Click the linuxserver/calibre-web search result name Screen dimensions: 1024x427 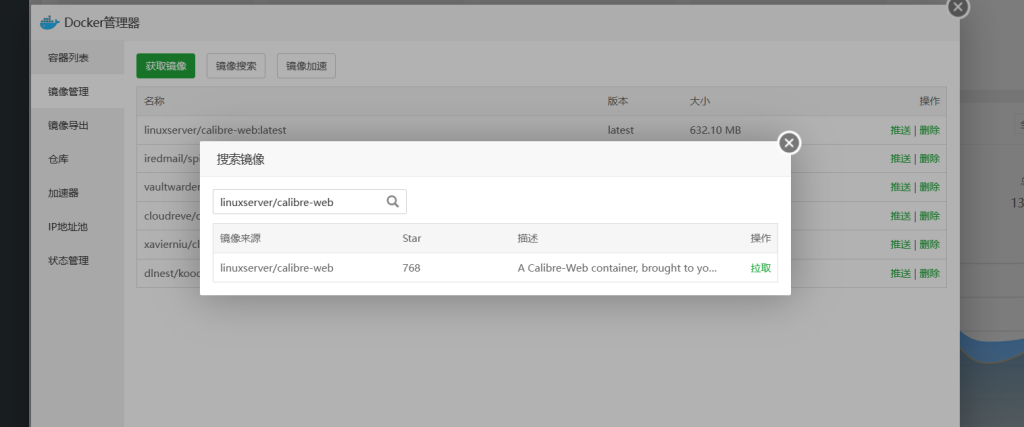click(277, 268)
